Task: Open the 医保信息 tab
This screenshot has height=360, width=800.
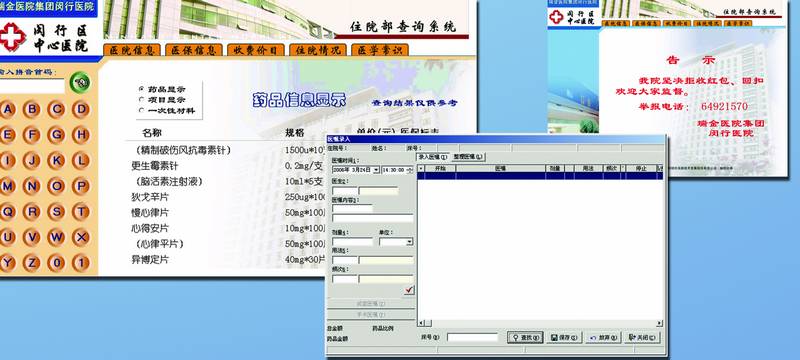Action: tap(194, 50)
